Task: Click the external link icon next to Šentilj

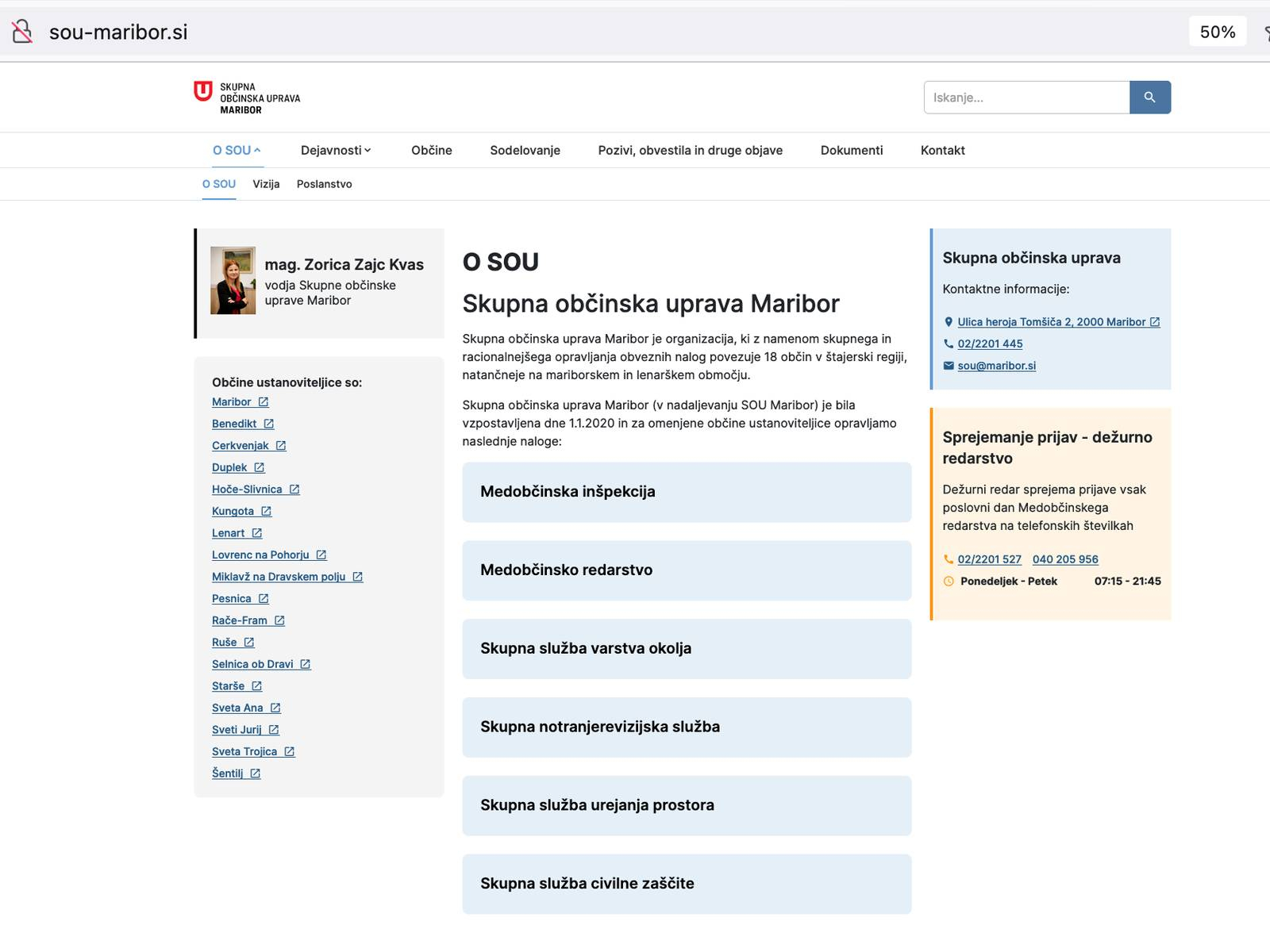Action: point(256,773)
